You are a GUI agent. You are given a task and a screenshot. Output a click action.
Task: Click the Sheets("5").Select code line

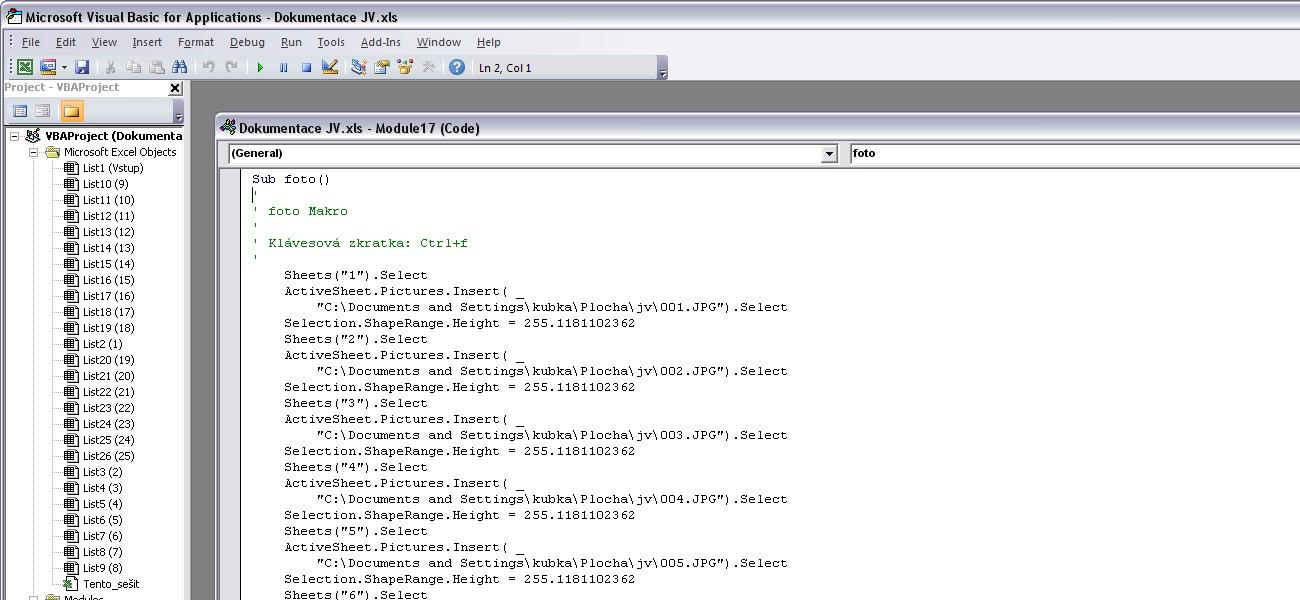356,532
